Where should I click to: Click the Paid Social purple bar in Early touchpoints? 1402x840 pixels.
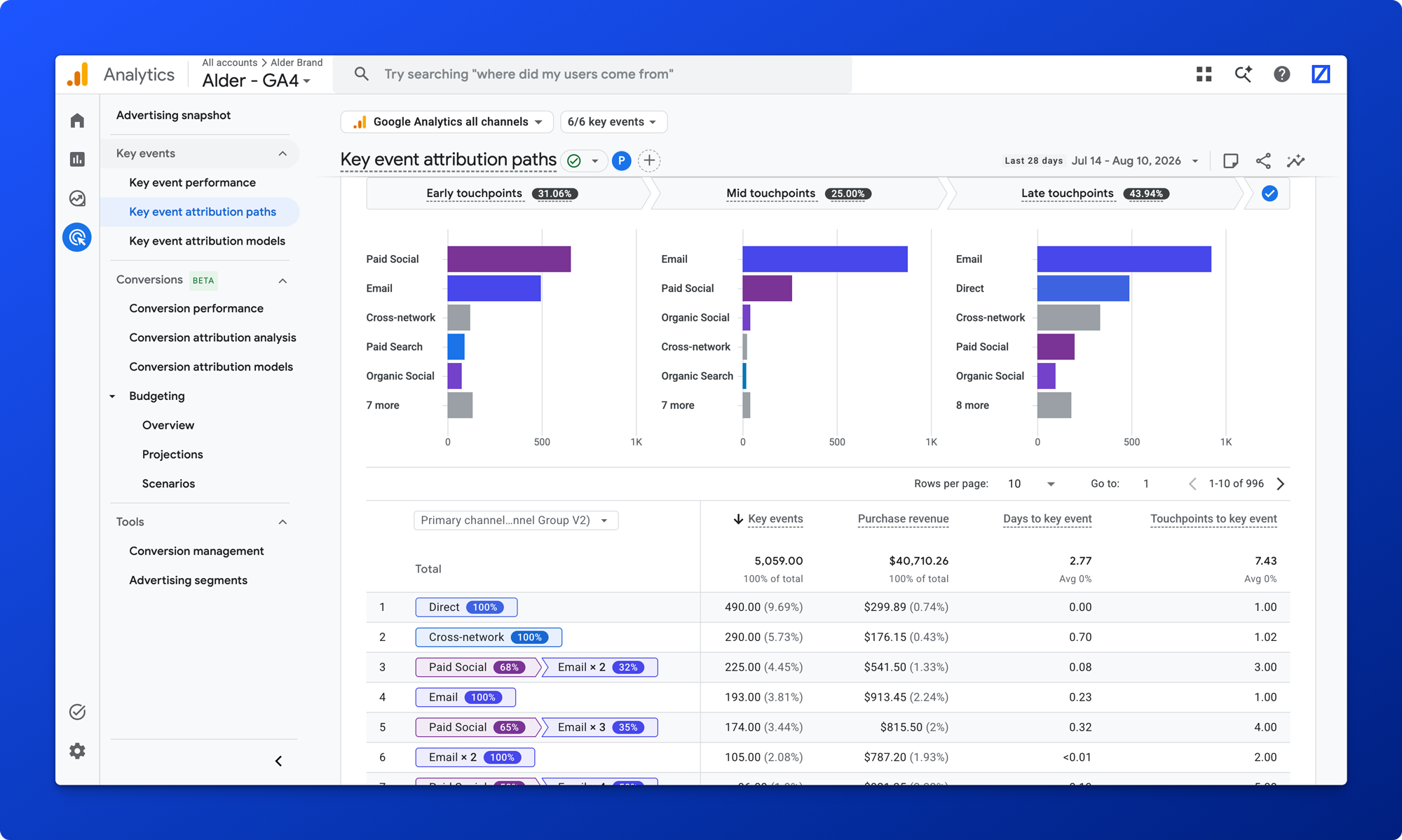point(509,259)
